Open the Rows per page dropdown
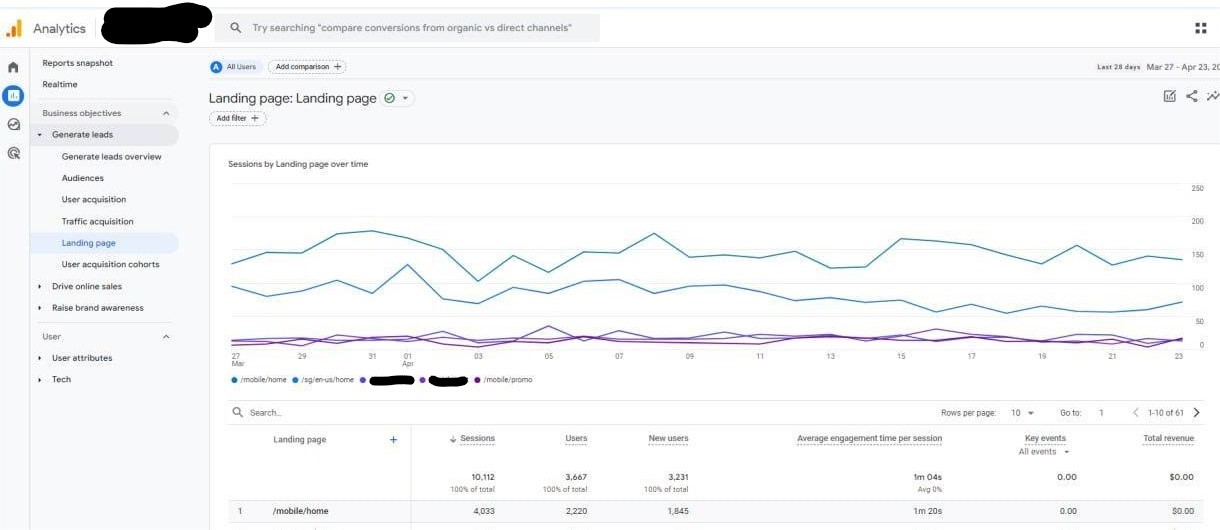This screenshot has height=530, width=1220. (x=1023, y=412)
